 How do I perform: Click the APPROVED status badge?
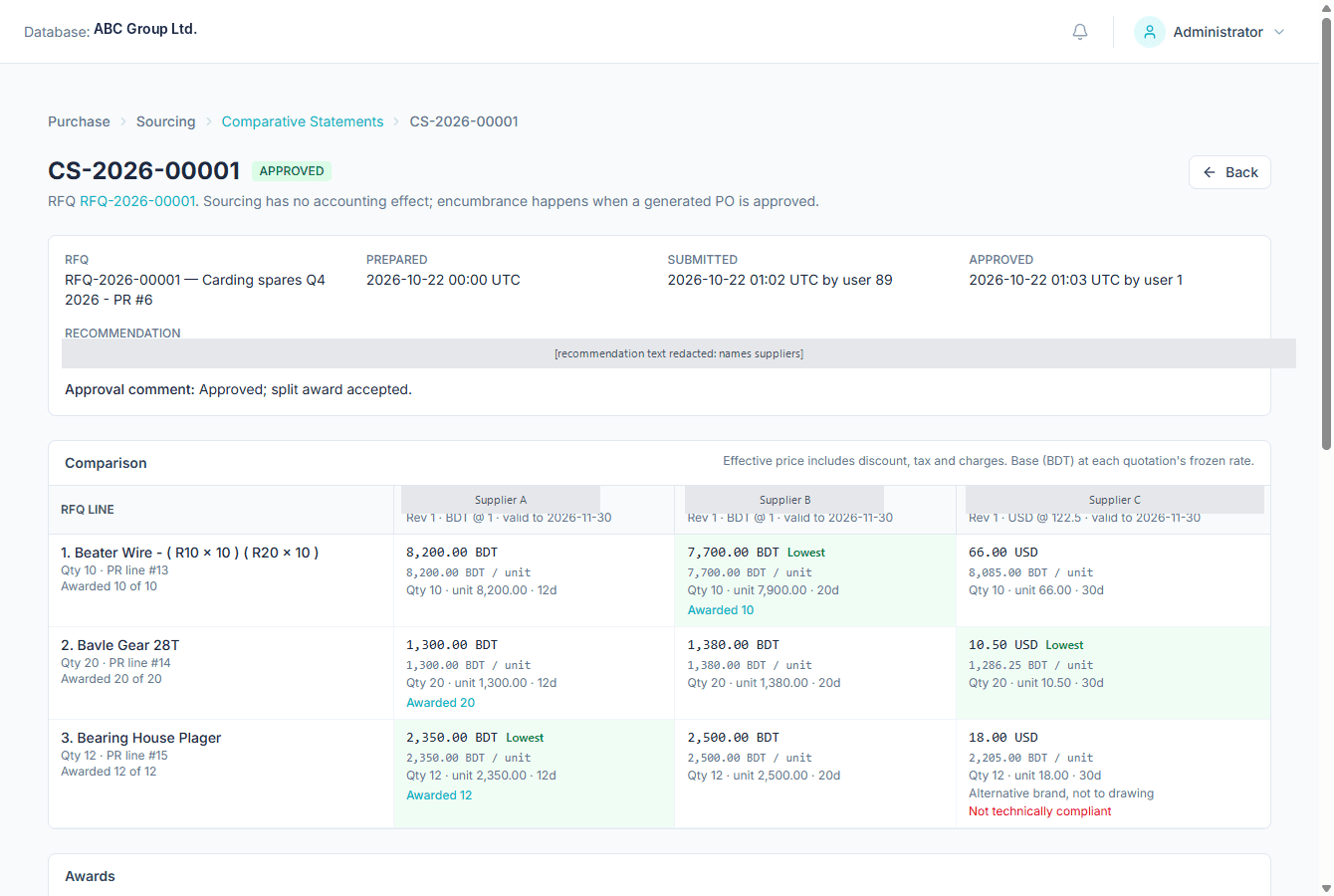point(292,171)
